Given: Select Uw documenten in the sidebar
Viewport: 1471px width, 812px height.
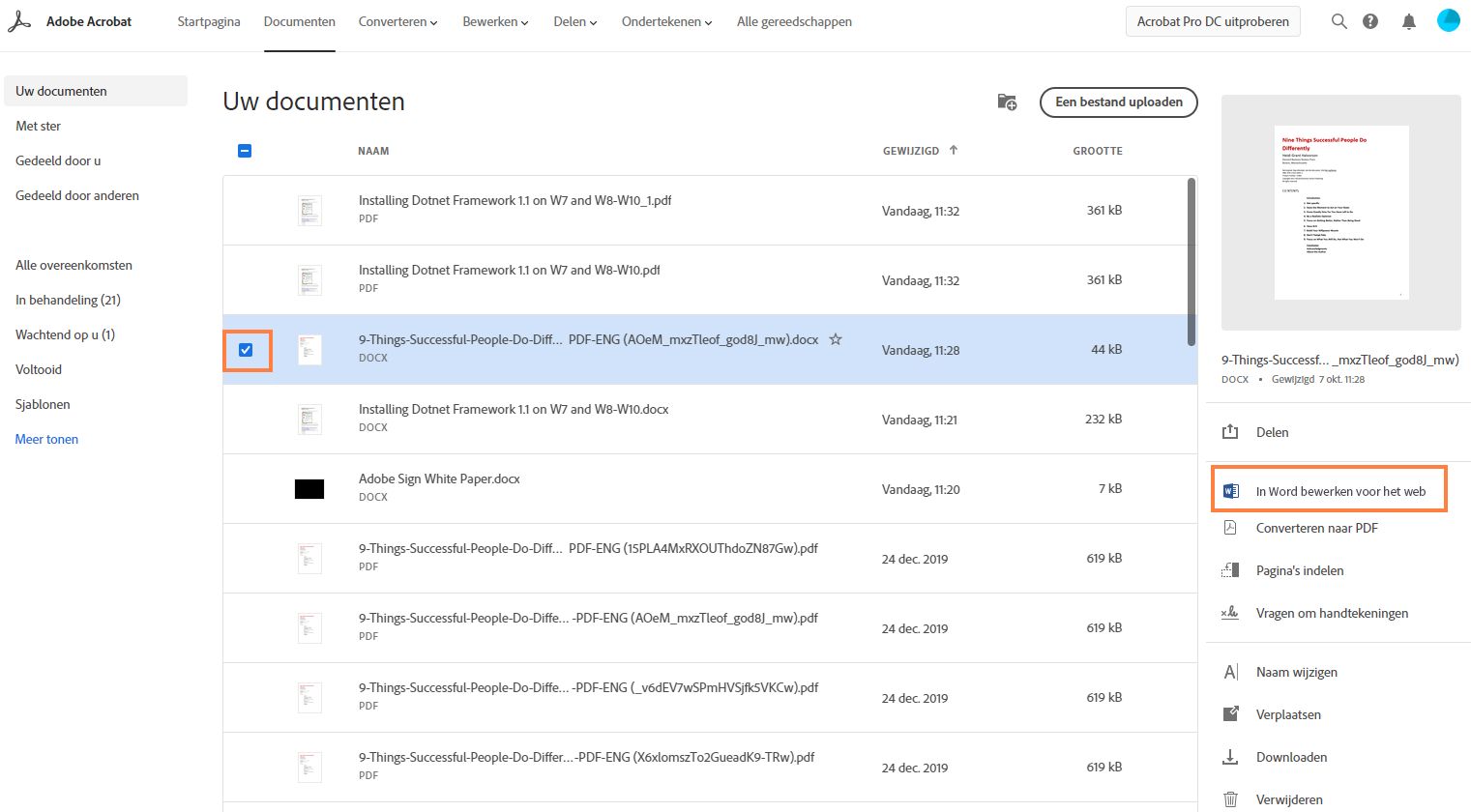Looking at the screenshot, I should [x=96, y=91].
